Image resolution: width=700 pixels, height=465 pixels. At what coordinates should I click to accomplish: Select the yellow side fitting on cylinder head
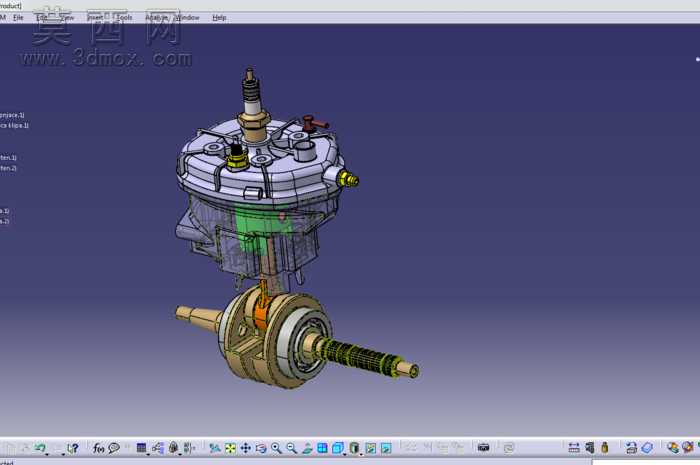(x=348, y=179)
